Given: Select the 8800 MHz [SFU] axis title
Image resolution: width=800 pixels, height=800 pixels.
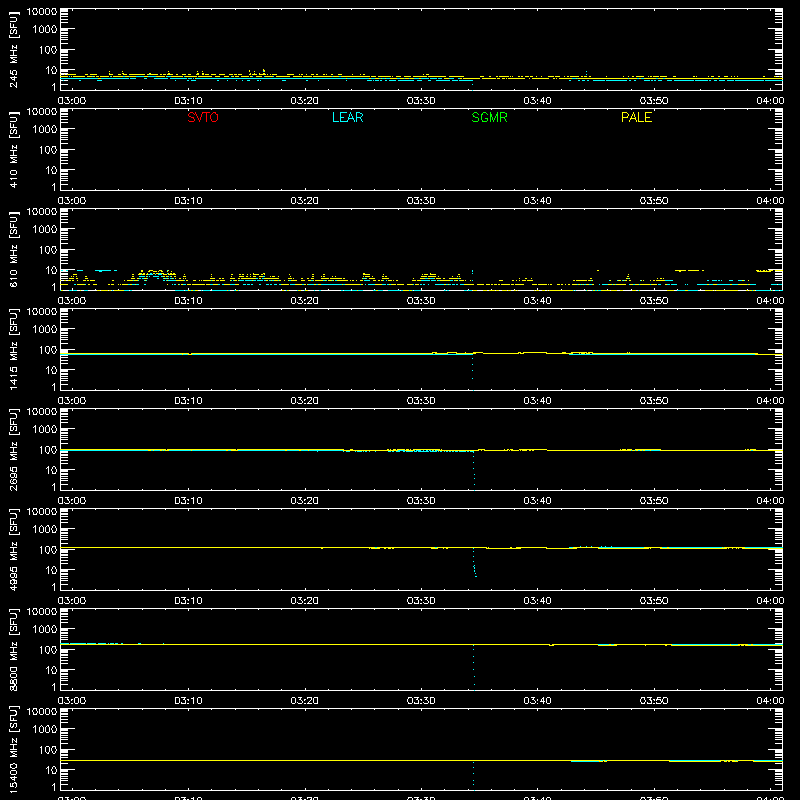Looking at the screenshot, I should 14,649.
